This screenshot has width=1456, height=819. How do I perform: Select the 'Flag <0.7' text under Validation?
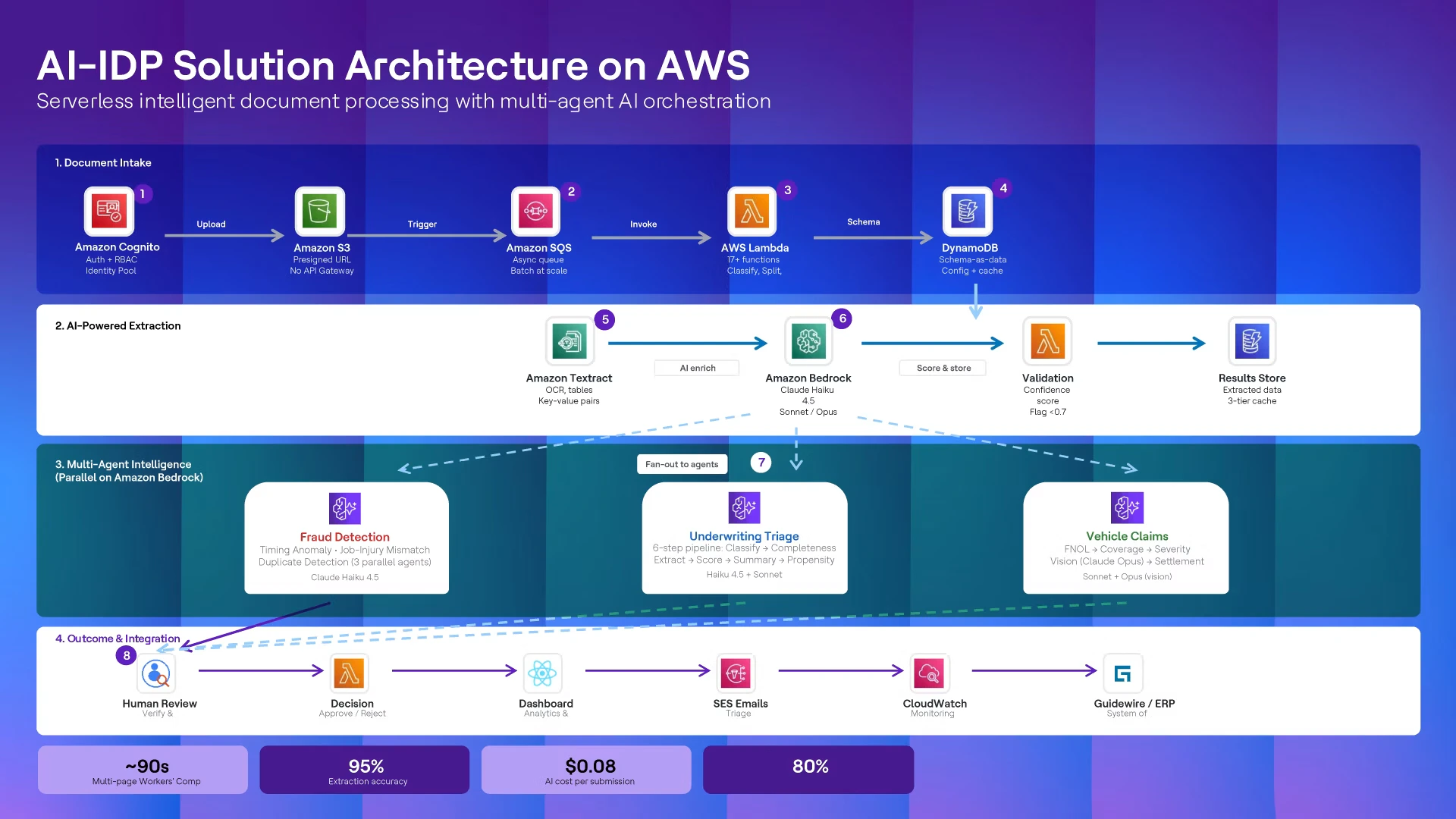tap(1047, 413)
